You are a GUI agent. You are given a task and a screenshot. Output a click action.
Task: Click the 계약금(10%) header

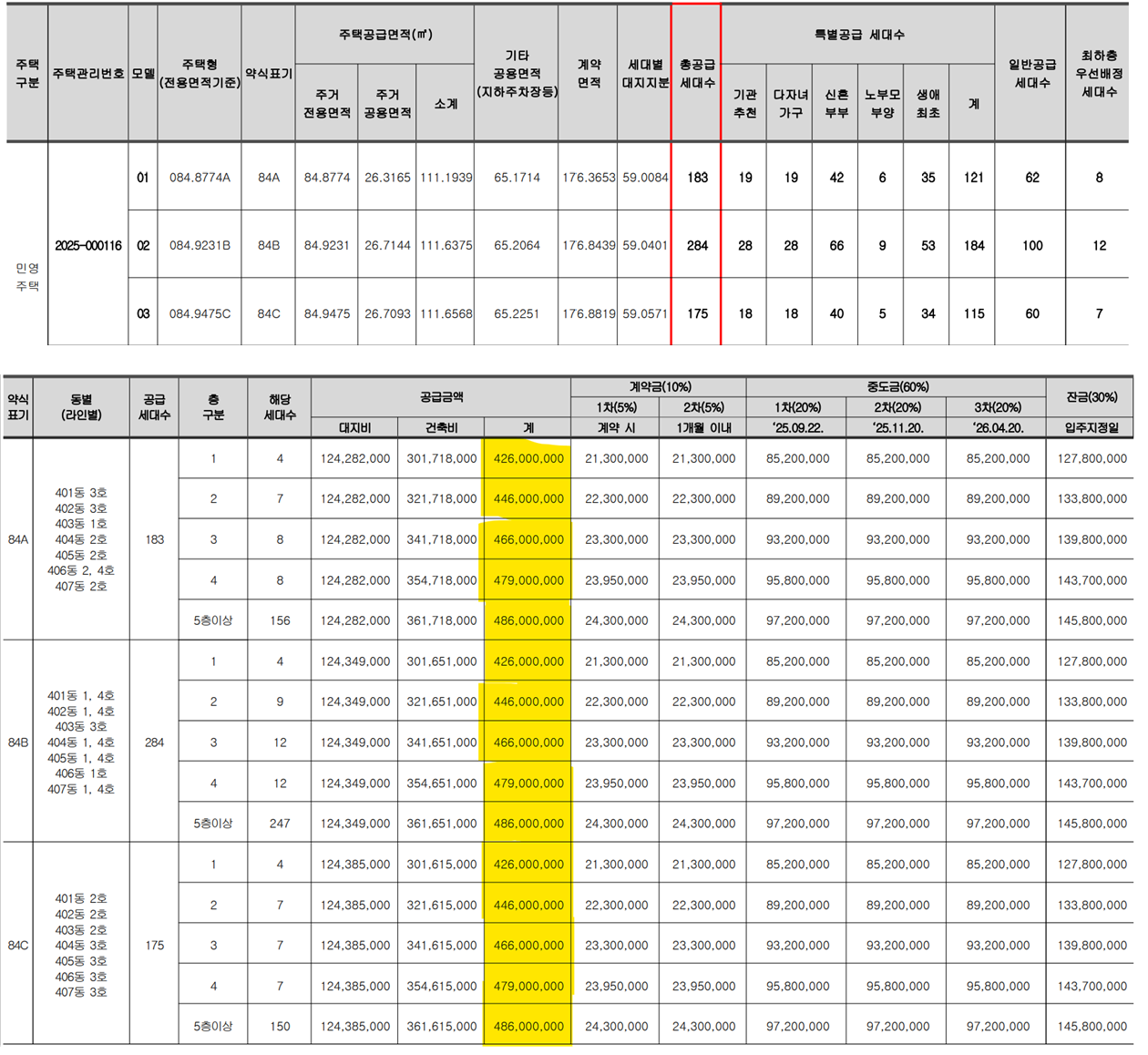(x=660, y=386)
